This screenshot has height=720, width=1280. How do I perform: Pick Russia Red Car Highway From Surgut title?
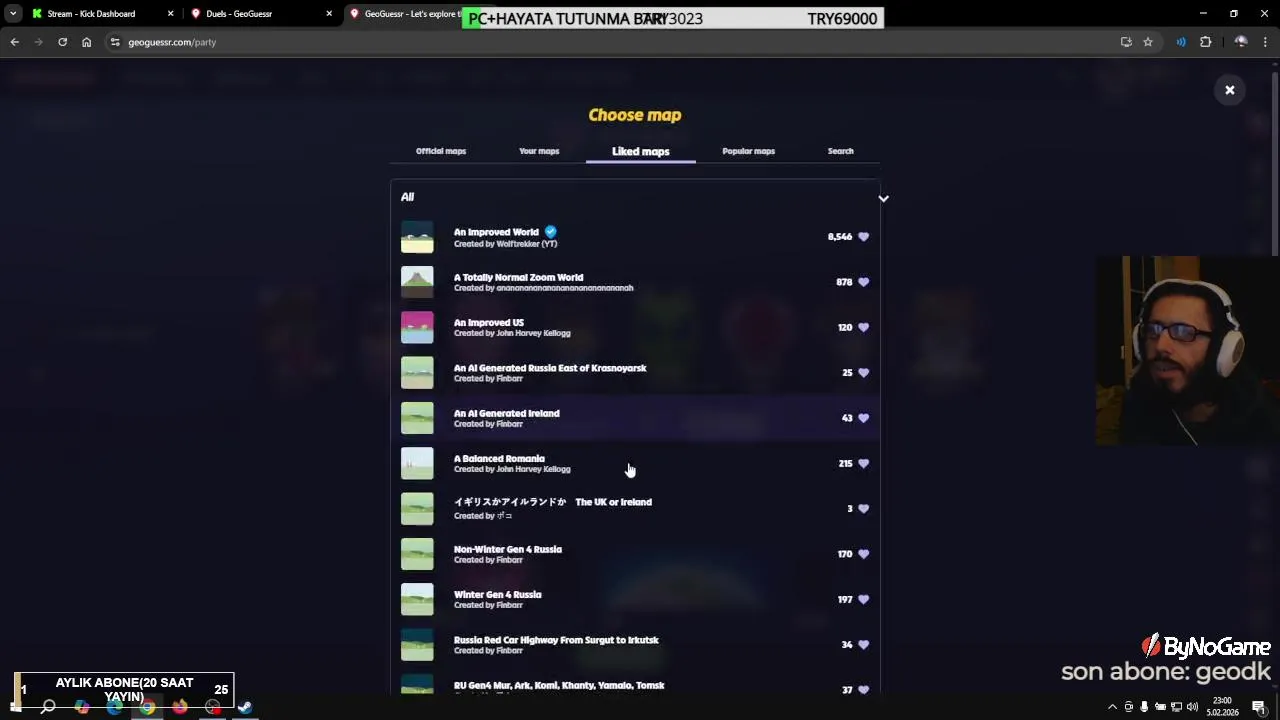click(x=556, y=640)
